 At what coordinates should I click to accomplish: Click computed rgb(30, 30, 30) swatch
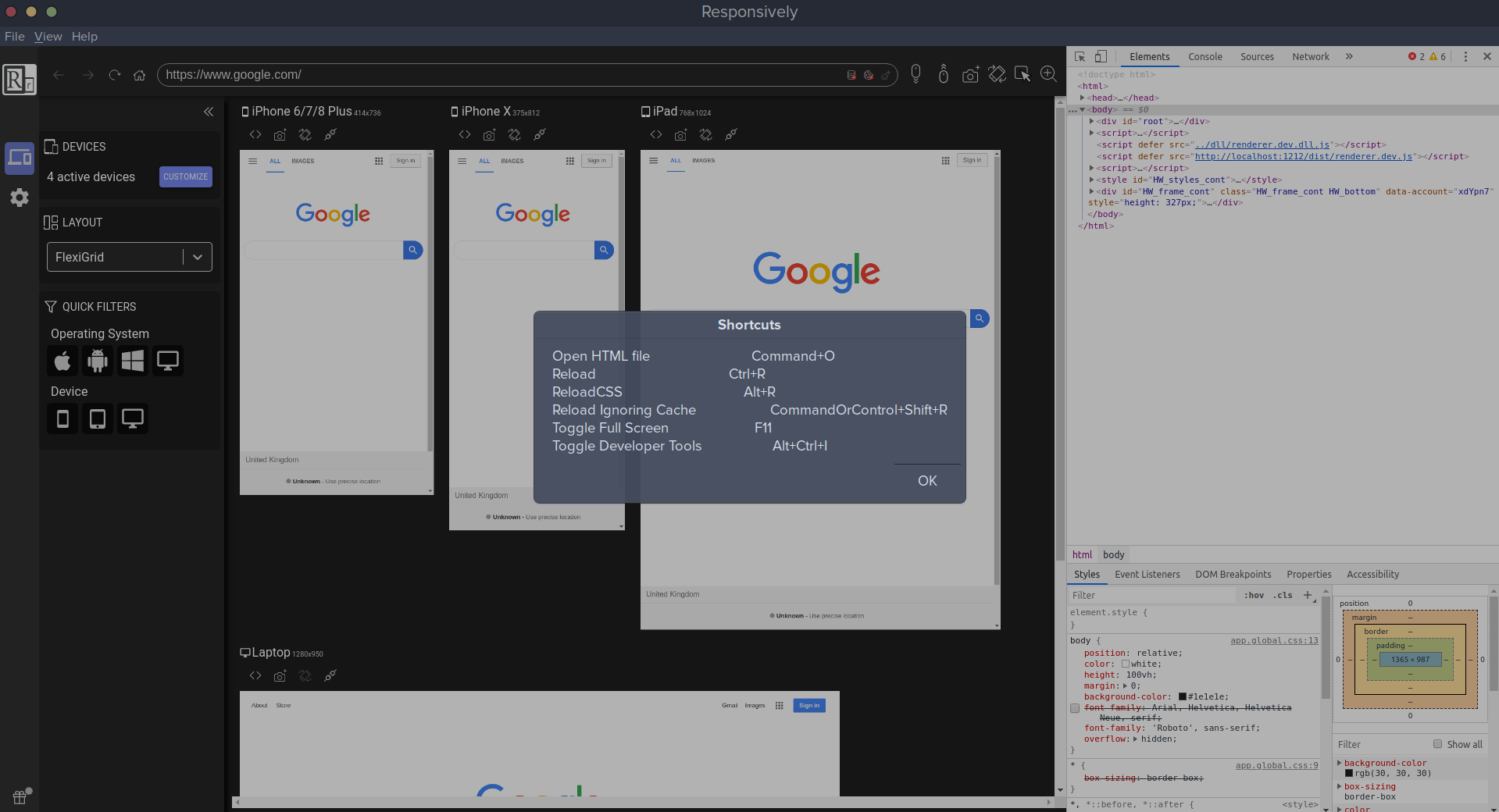(1349, 774)
